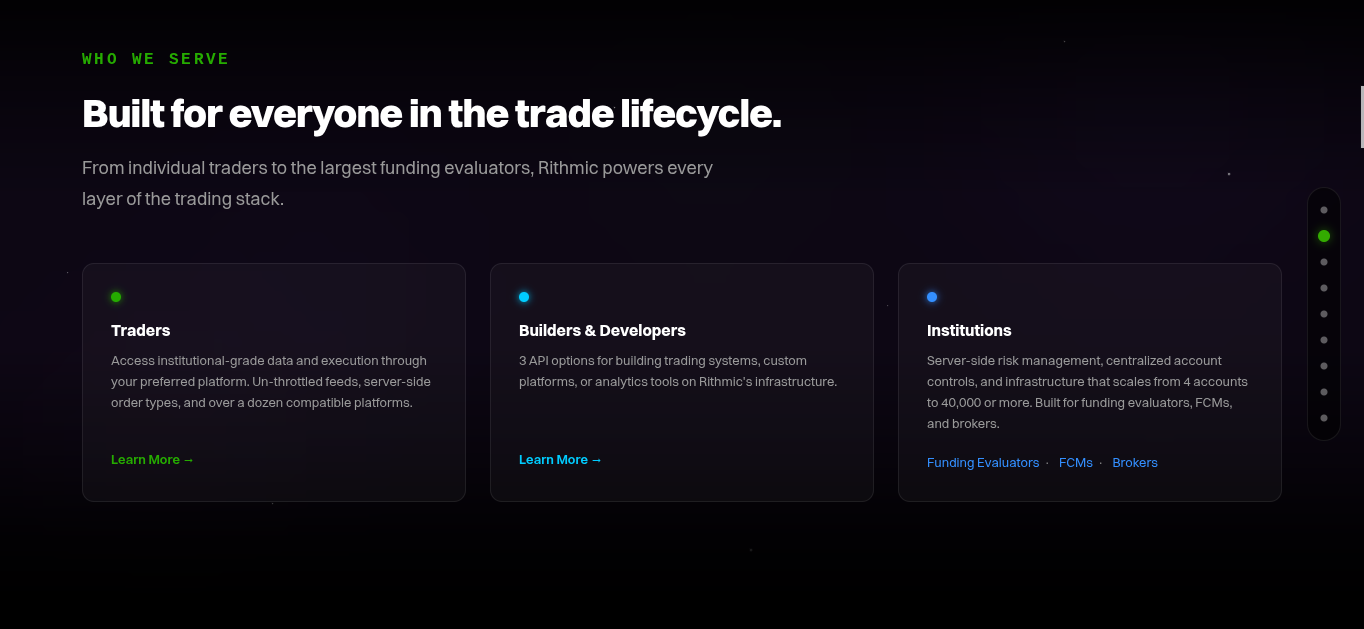Jump to the last section navigation dot
The image size is (1364, 629).
(1324, 418)
